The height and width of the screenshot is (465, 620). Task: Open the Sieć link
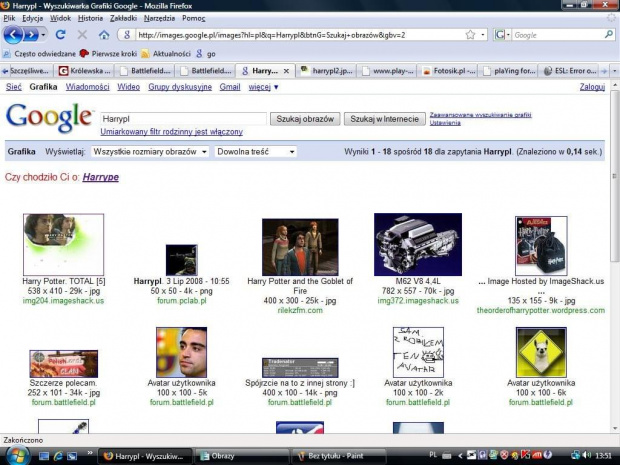[13, 87]
